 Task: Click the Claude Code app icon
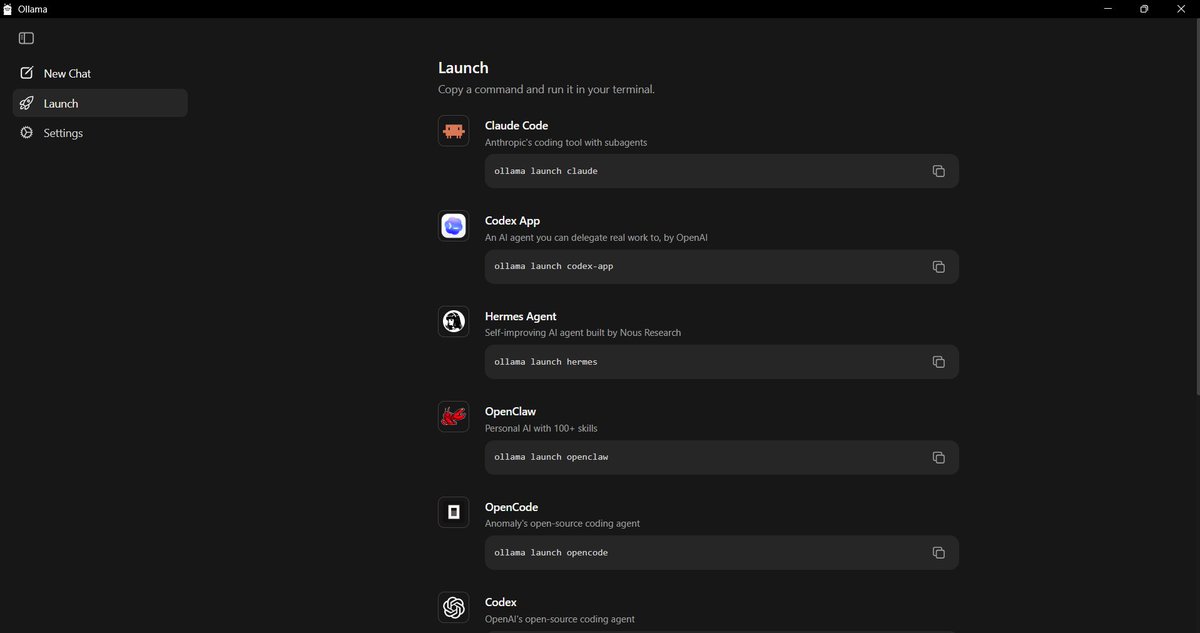(x=454, y=131)
